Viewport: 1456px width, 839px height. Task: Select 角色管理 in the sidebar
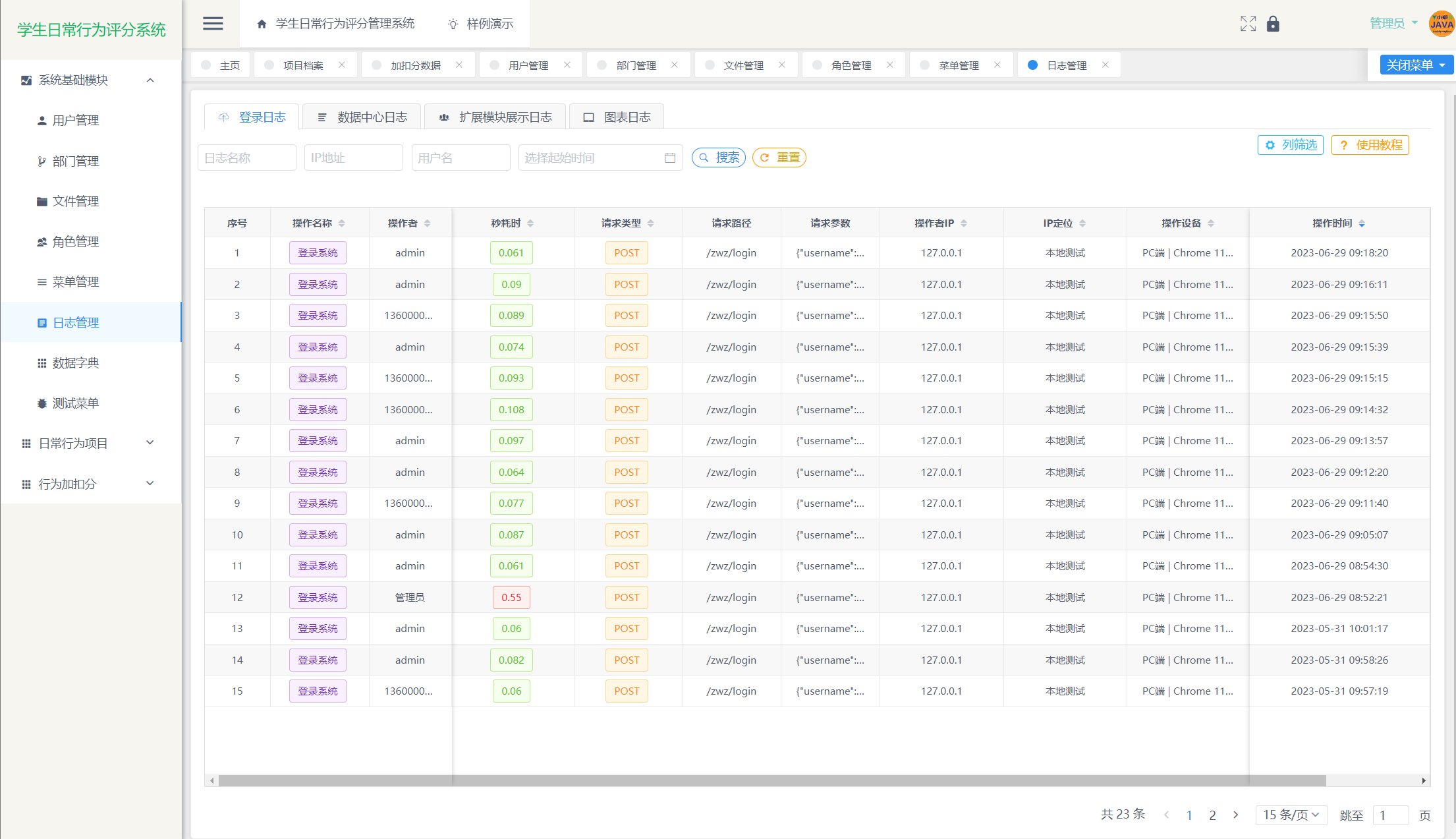coord(76,241)
